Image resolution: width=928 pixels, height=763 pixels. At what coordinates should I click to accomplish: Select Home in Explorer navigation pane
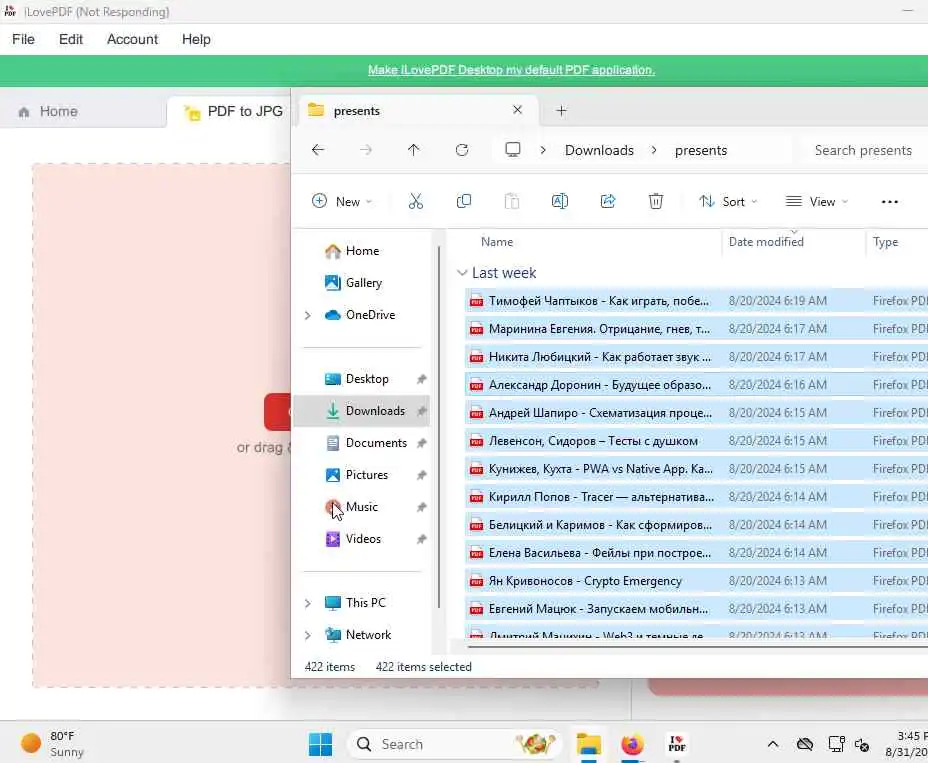(362, 251)
